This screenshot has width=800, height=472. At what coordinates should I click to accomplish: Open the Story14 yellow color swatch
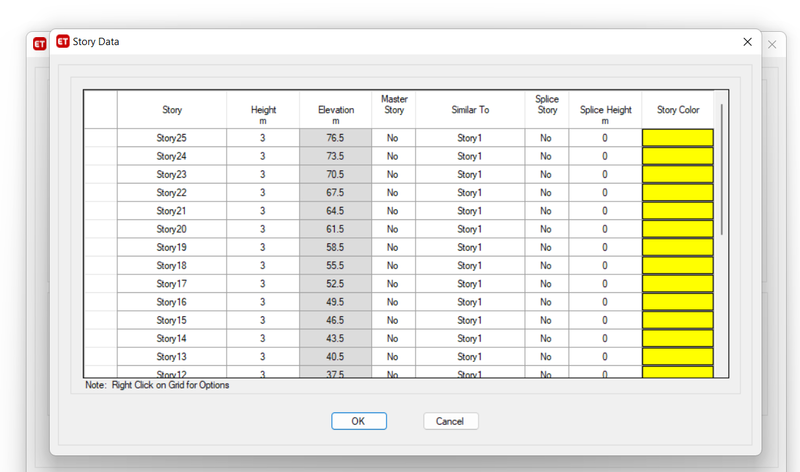[x=678, y=338]
